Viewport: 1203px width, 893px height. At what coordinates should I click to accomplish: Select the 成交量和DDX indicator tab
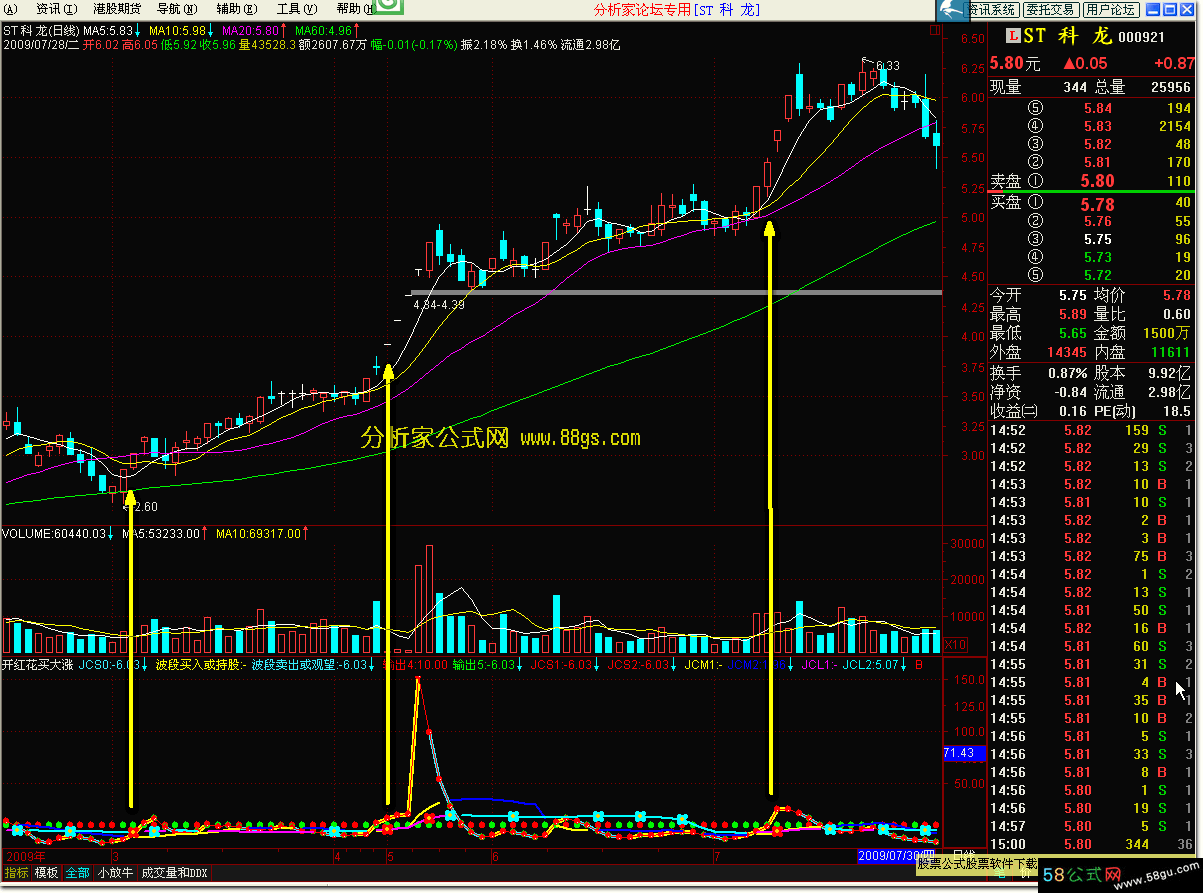point(173,873)
